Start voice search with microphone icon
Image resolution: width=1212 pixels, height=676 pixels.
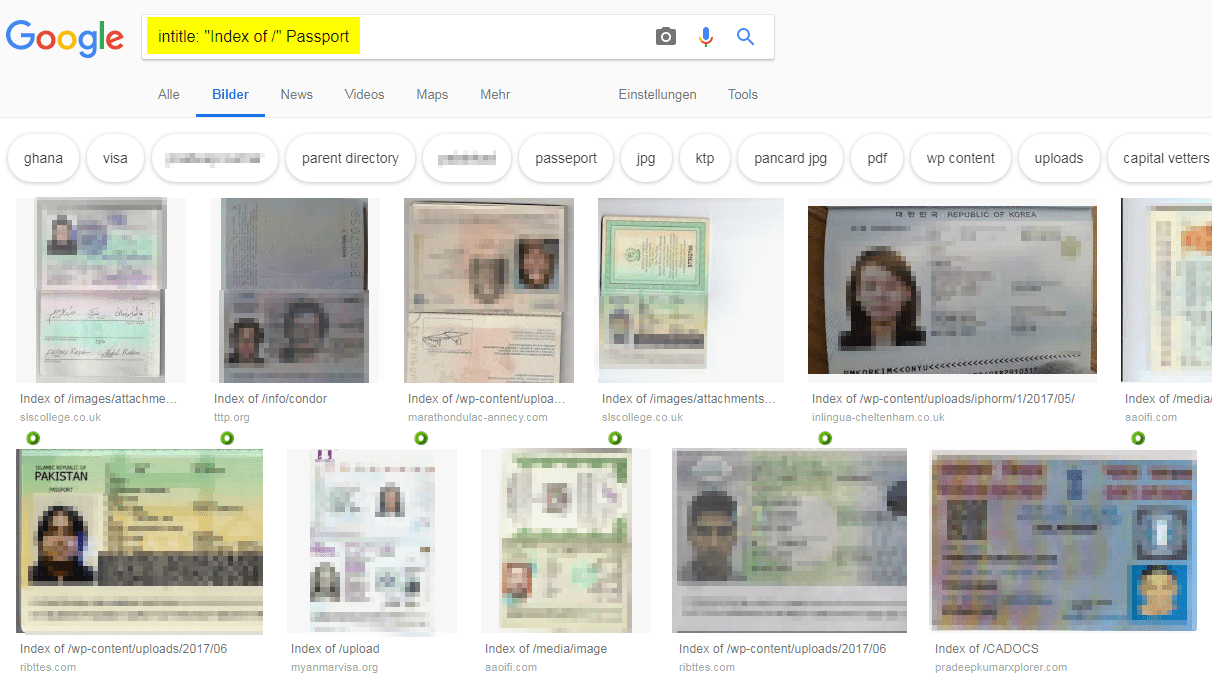coord(706,37)
